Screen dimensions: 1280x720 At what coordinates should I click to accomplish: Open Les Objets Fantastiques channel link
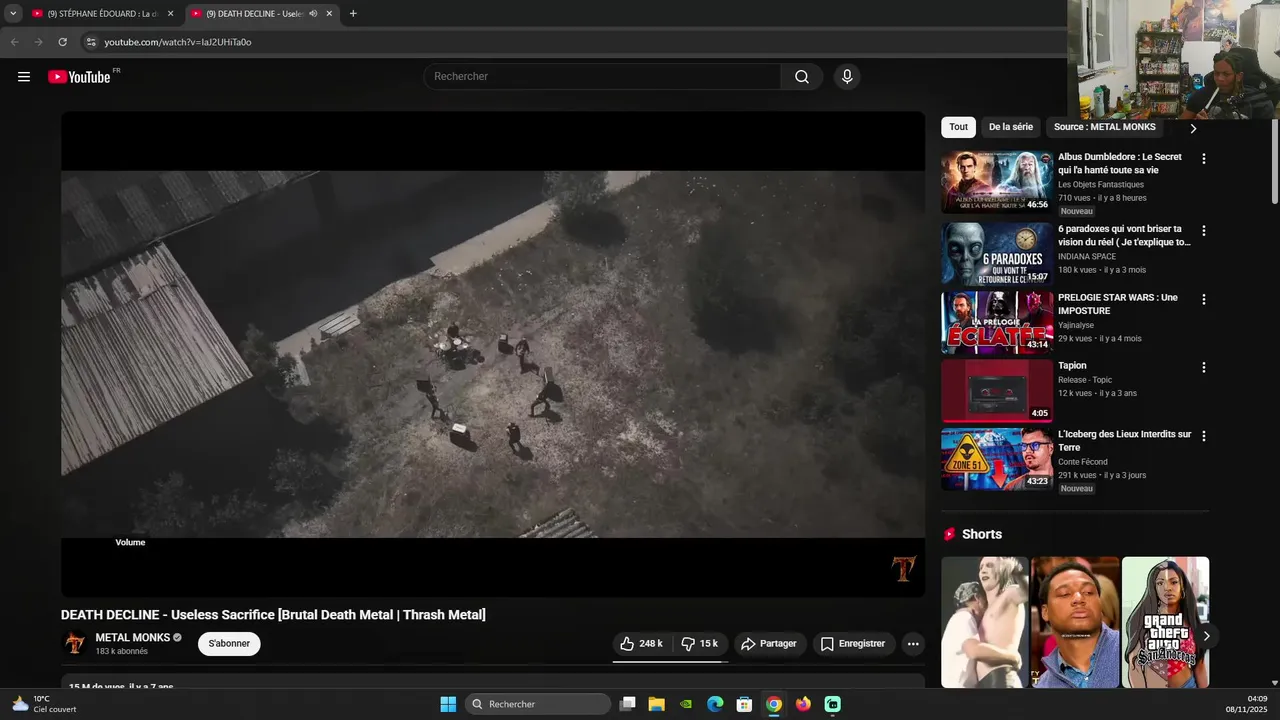1101,185
